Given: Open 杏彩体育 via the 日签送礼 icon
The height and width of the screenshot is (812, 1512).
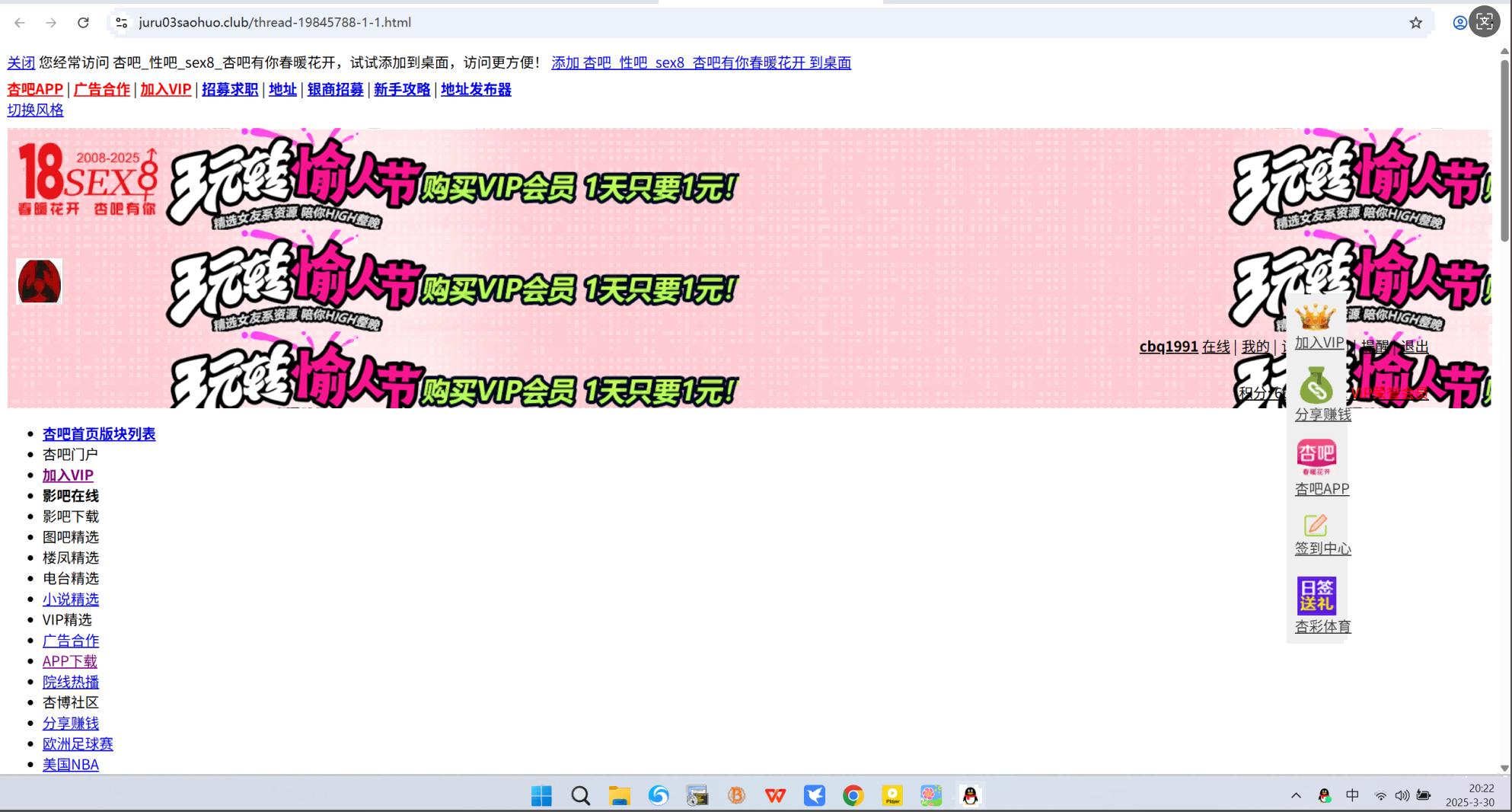Looking at the screenshot, I should [1318, 597].
